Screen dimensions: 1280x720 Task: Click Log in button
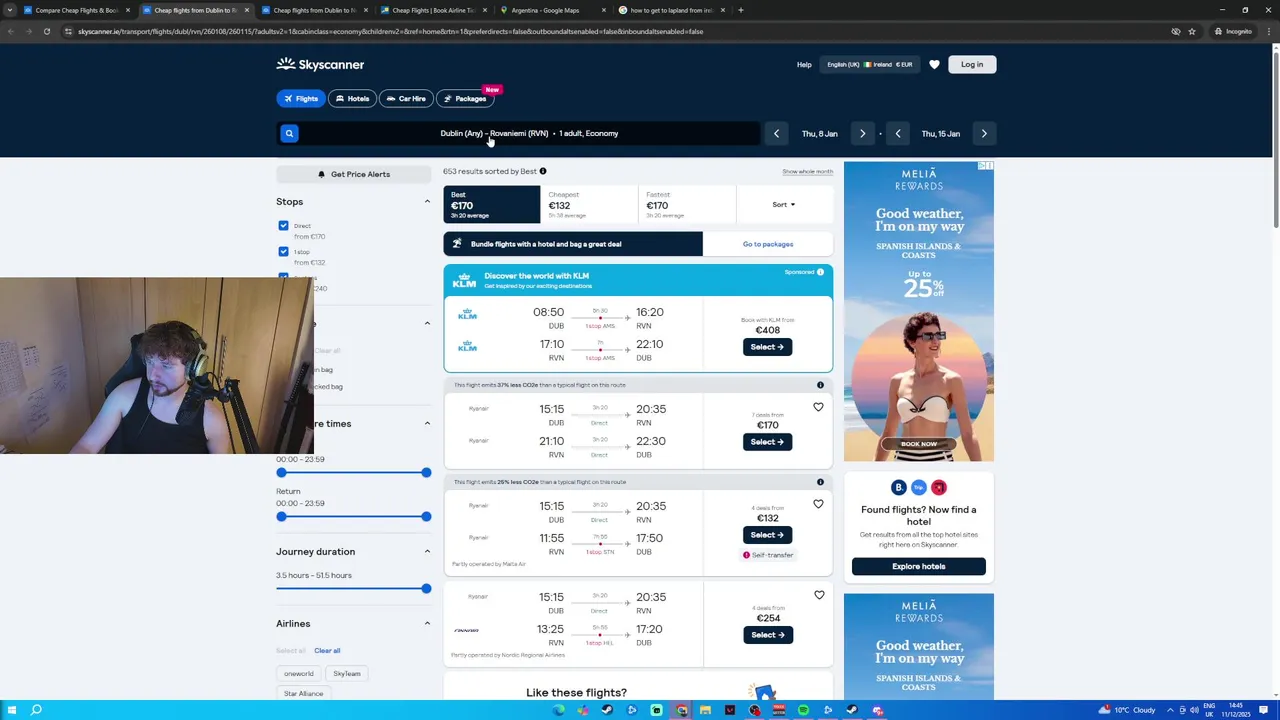[x=972, y=64]
